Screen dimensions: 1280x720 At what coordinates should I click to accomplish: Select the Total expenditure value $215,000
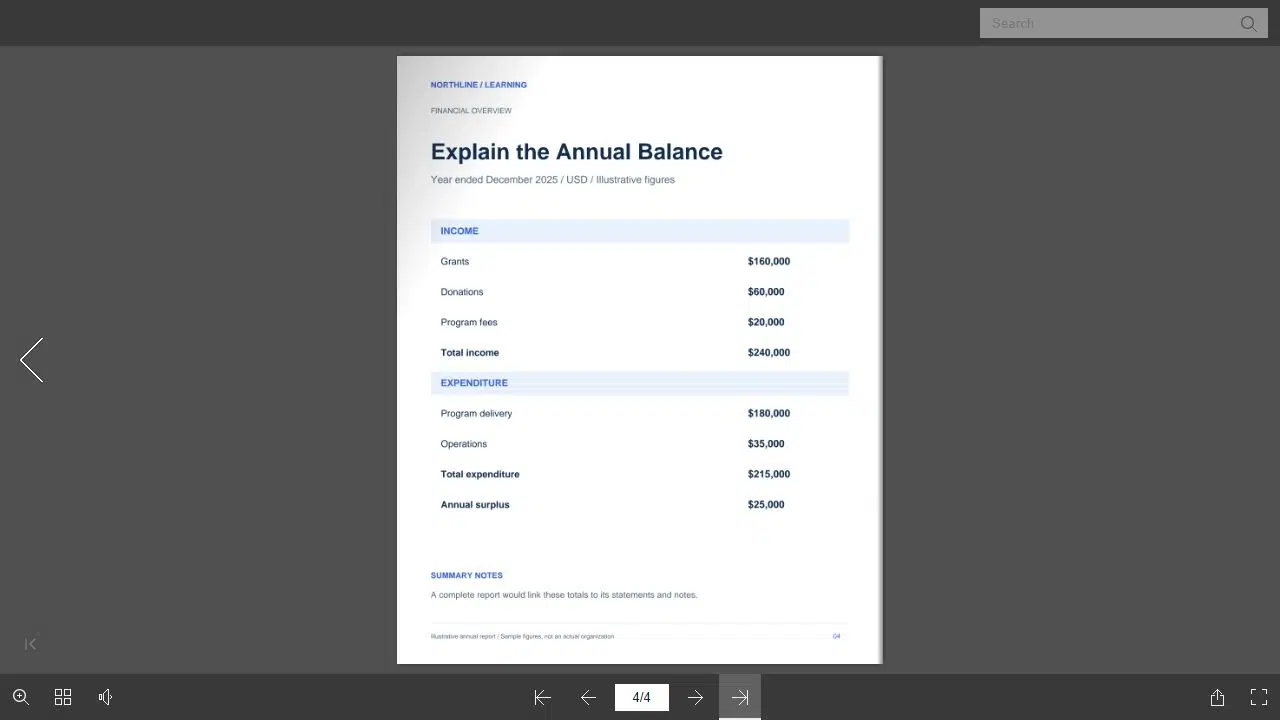coord(768,474)
